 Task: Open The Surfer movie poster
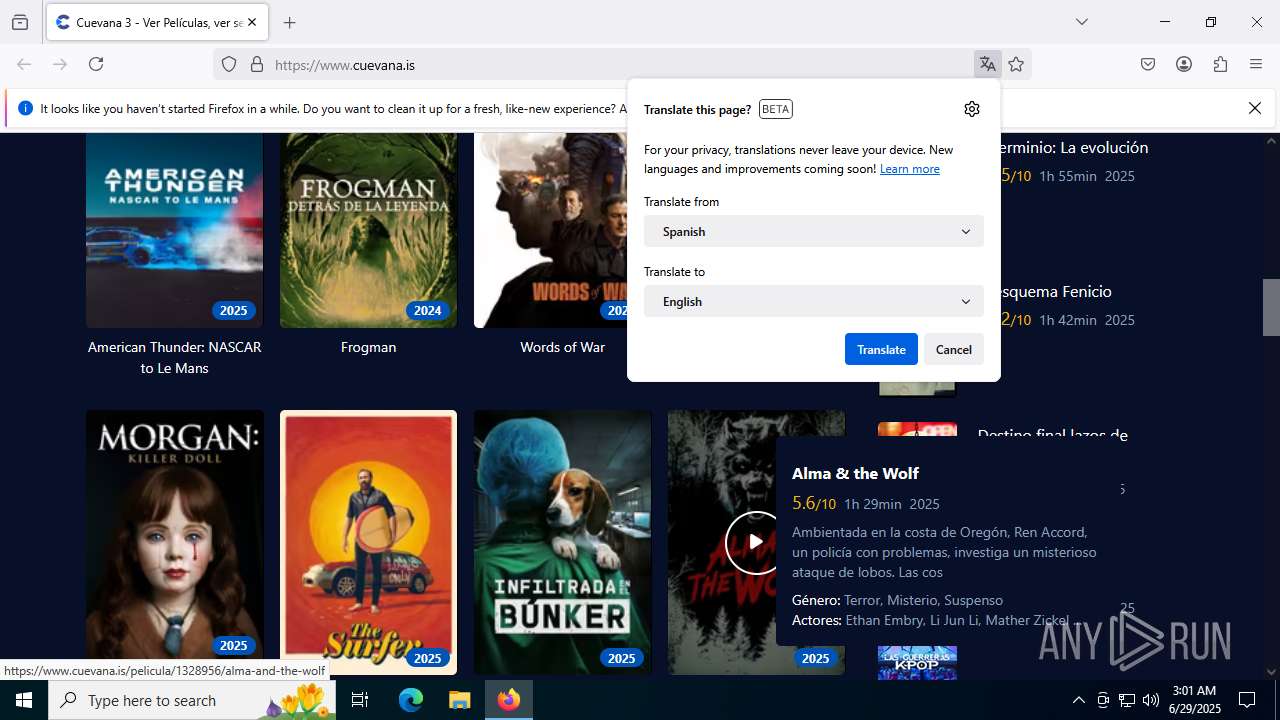[368, 542]
